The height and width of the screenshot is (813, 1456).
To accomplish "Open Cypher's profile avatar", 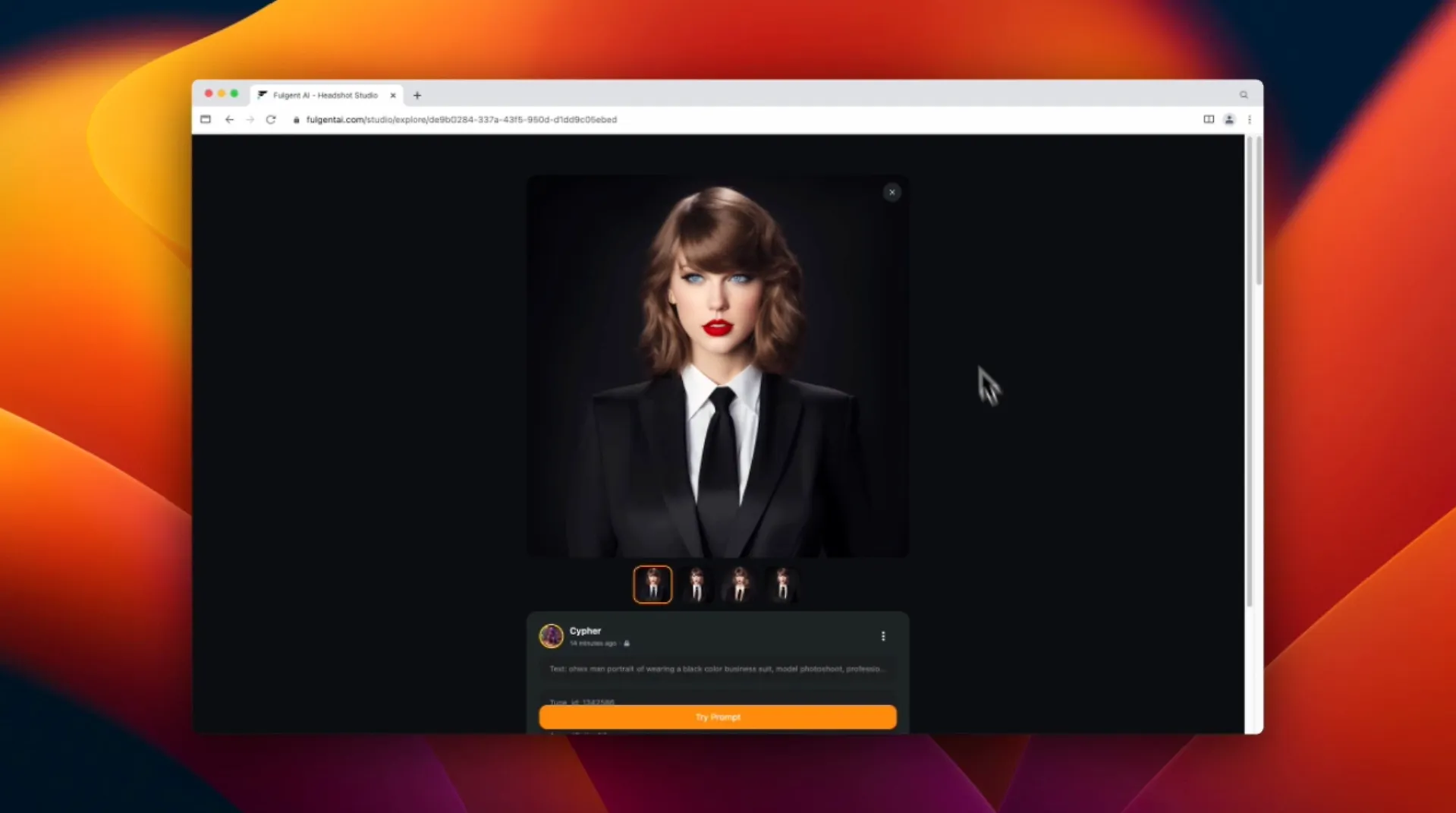I will coord(551,636).
